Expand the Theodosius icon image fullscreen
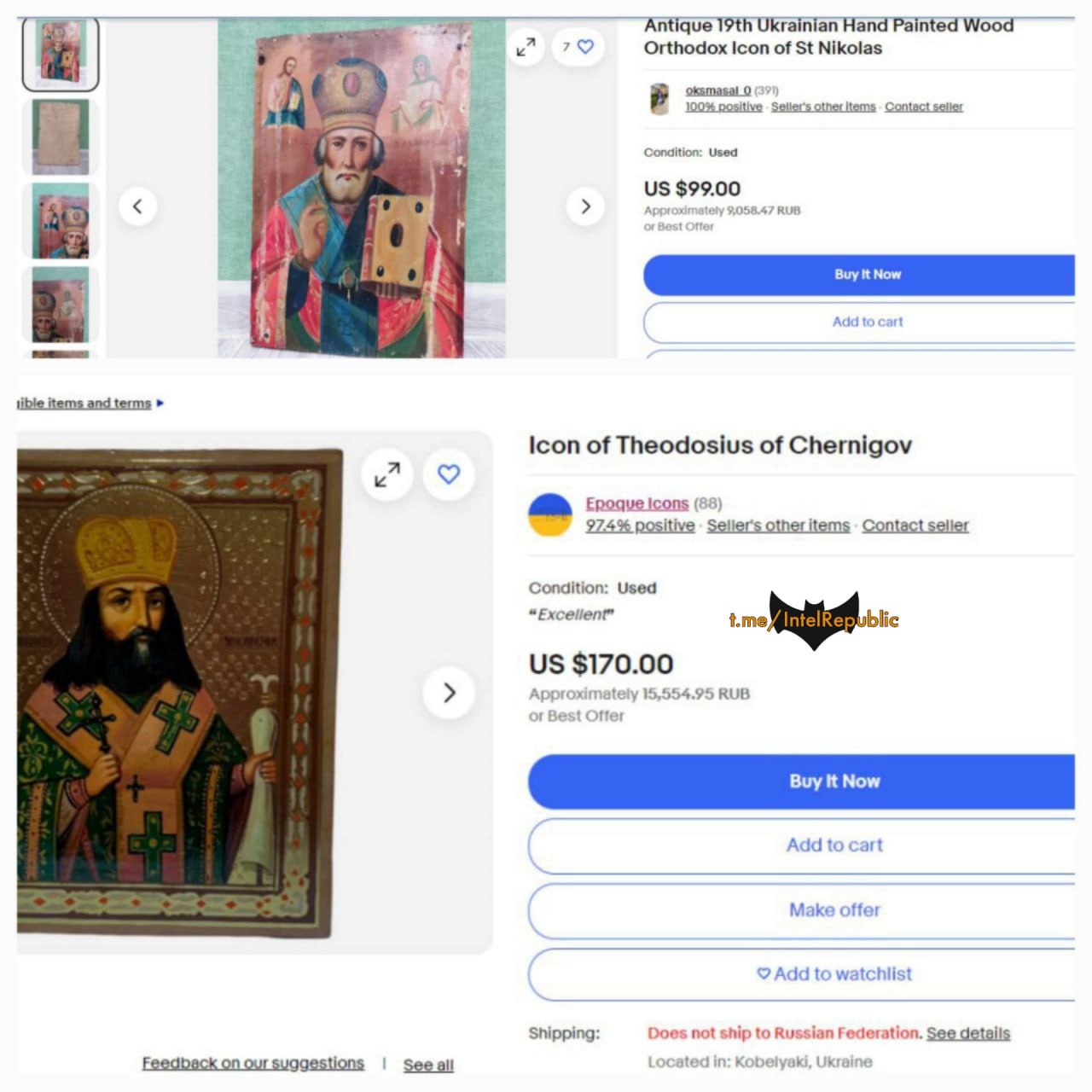Image resolution: width=1092 pixels, height=1092 pixels. coord(387,474)
